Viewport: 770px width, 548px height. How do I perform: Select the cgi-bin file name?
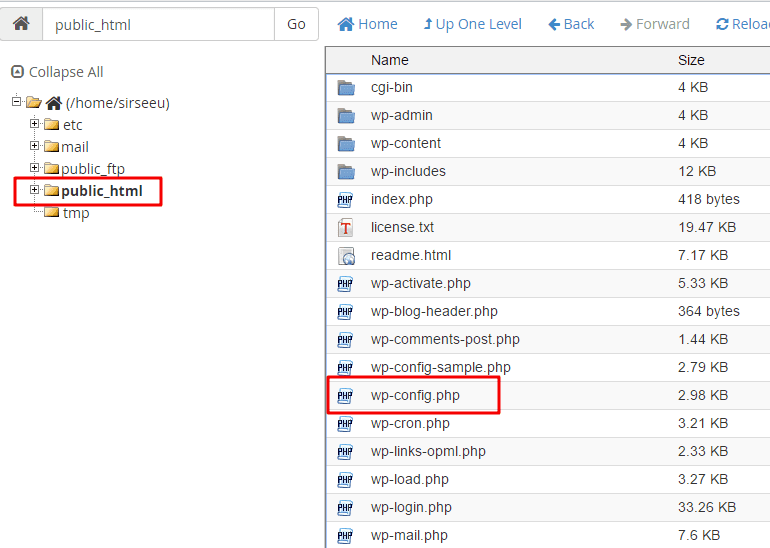click(391, 87)
